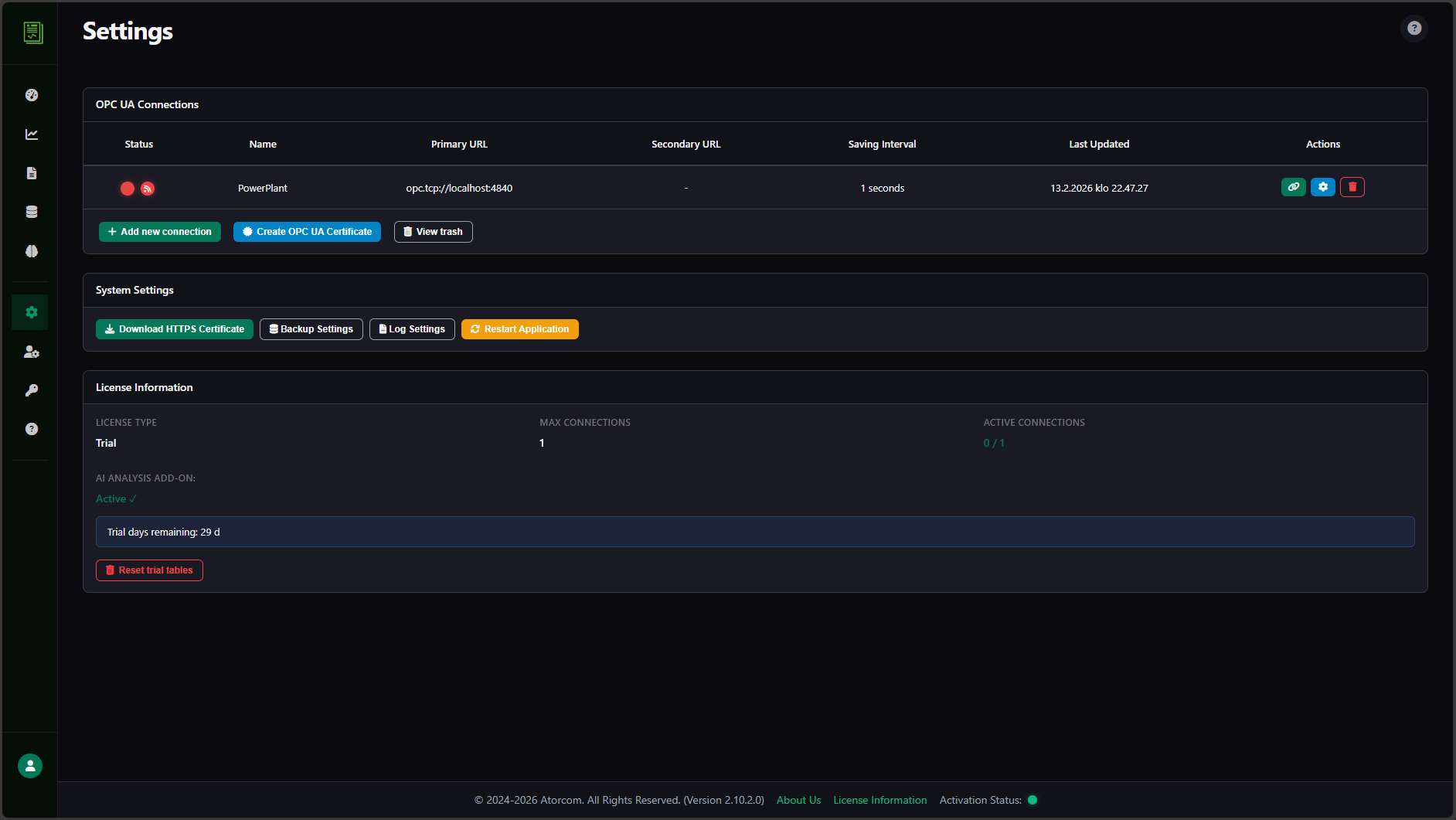Open the reports document icon in the sidebar

(x=31, y=173)
